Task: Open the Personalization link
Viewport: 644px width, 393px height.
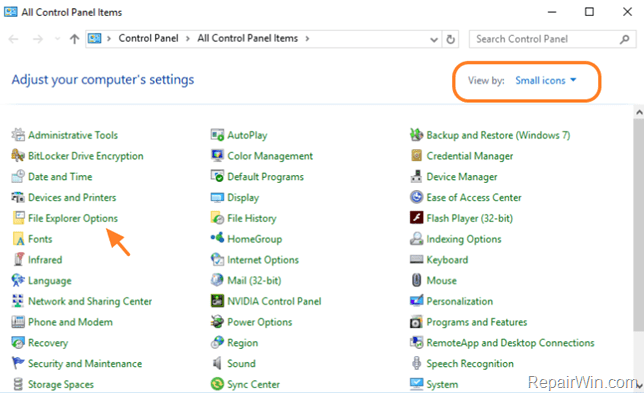Action: [459, 301]
